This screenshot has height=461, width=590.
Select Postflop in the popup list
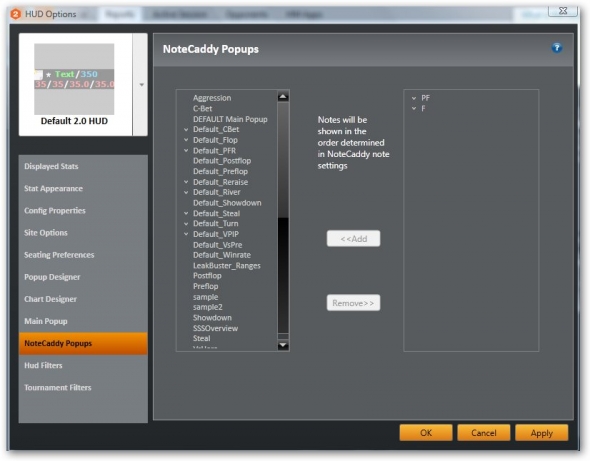tap(207, 275)
